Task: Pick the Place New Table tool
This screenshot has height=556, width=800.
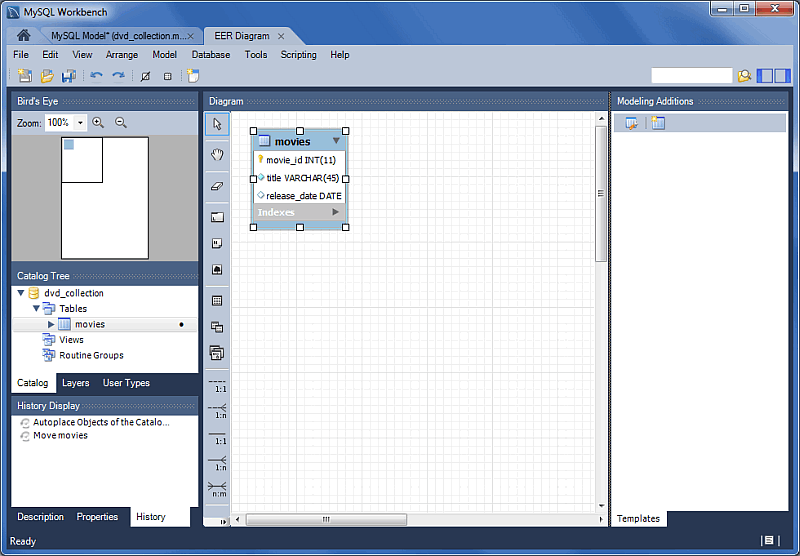Action: point(217,301)
